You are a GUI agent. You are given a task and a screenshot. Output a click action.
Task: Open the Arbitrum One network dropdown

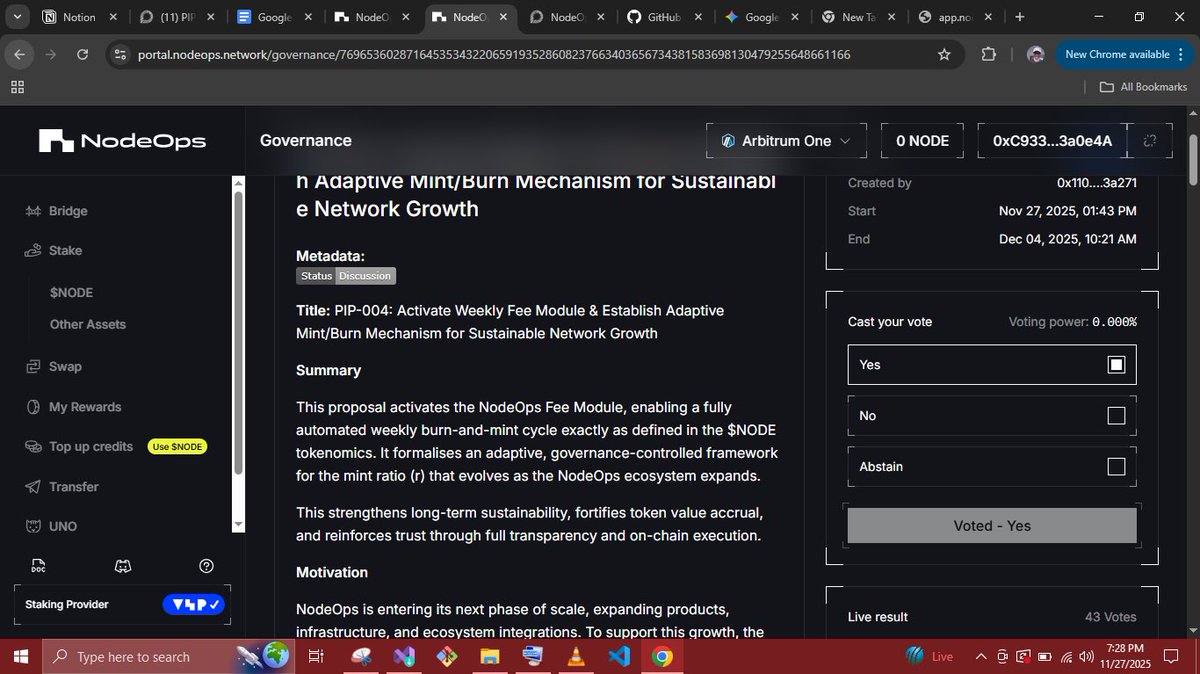pos(786,141)
